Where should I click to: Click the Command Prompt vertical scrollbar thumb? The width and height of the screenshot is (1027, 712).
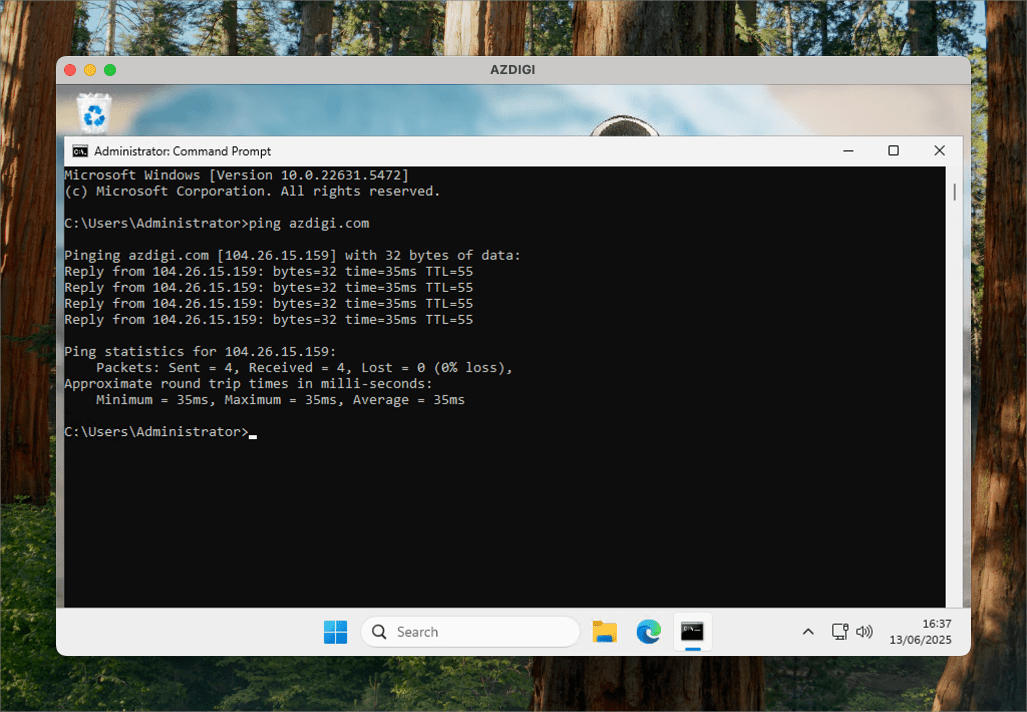tap(954, 192)
